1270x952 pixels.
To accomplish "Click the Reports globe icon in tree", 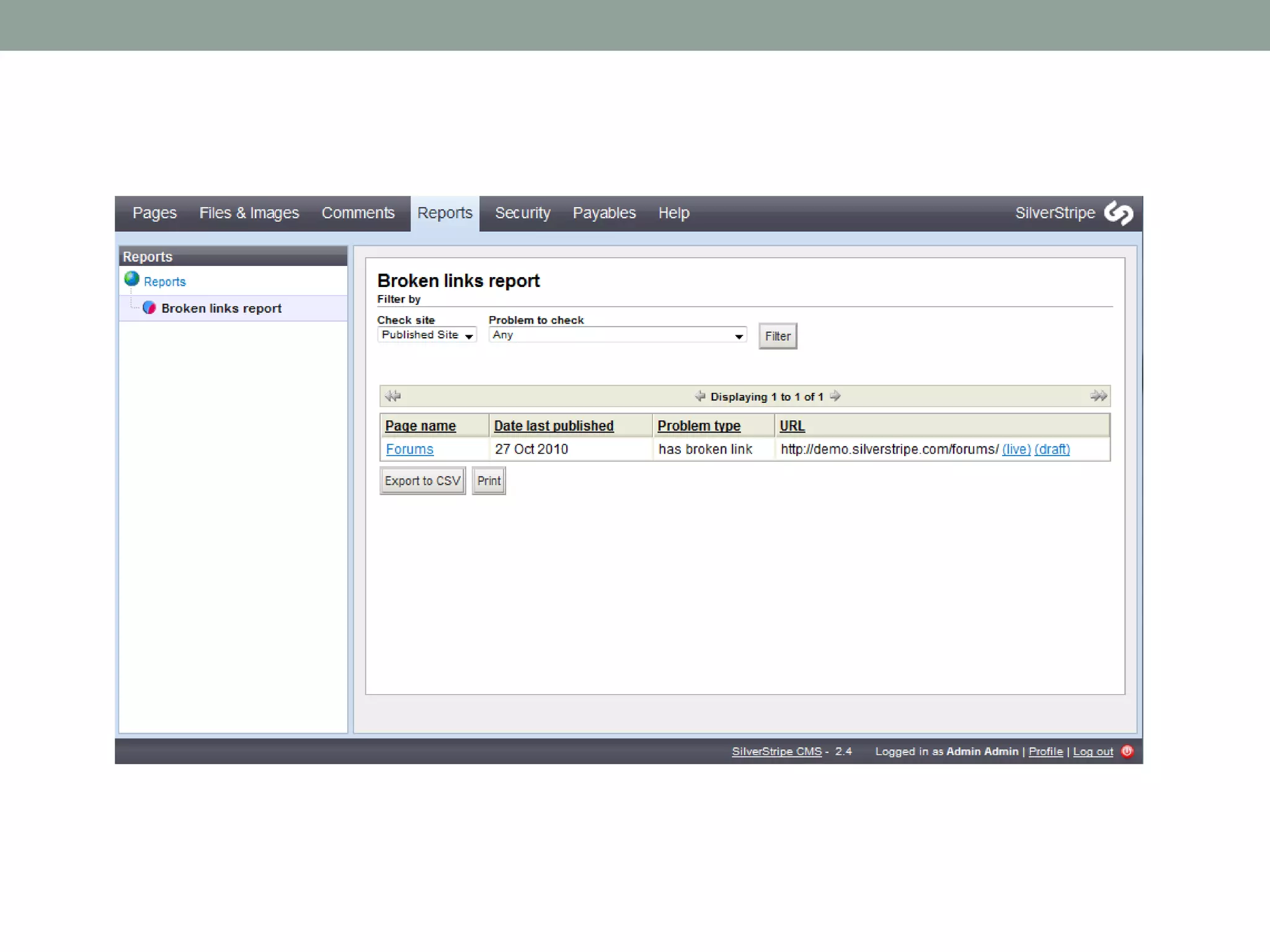I will pos(131,280).
